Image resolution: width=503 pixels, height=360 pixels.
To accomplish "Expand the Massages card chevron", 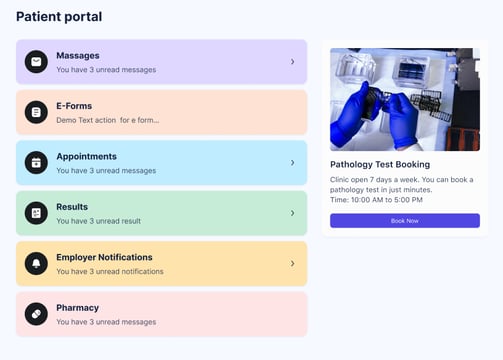I will click(x=292, y=62).
